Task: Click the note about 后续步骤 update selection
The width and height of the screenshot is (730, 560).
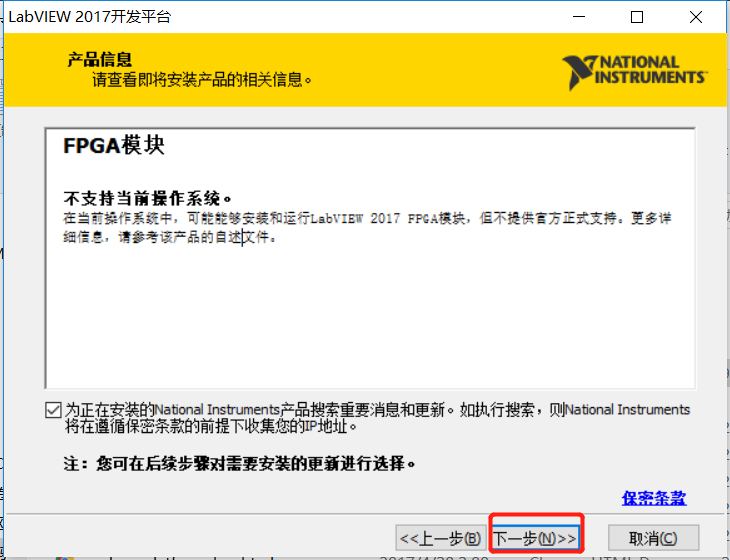Action: (x=239, y=464)
